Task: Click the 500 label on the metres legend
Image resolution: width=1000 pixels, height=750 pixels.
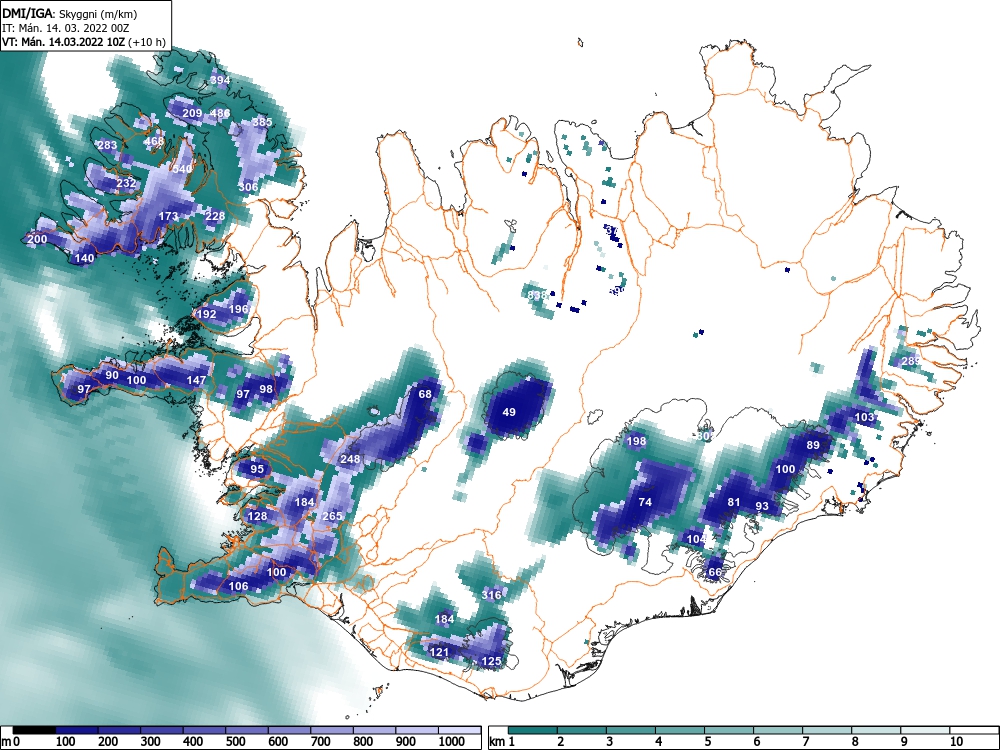Action: click(x=235, y=742)
